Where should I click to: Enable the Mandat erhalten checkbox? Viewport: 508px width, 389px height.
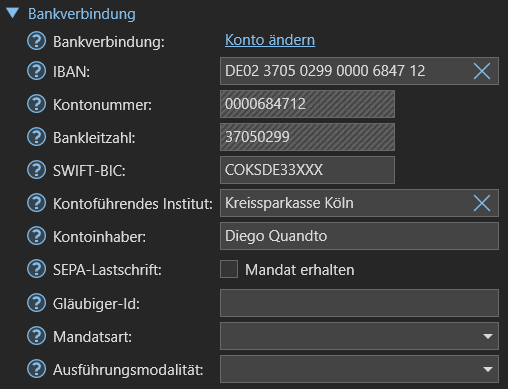229,269
